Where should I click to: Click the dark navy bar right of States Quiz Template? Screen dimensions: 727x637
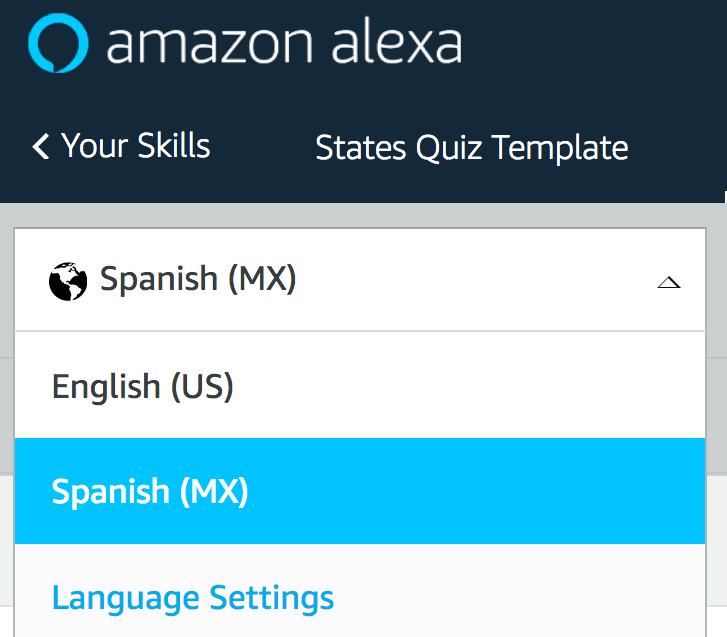click(x=677, y=148)
